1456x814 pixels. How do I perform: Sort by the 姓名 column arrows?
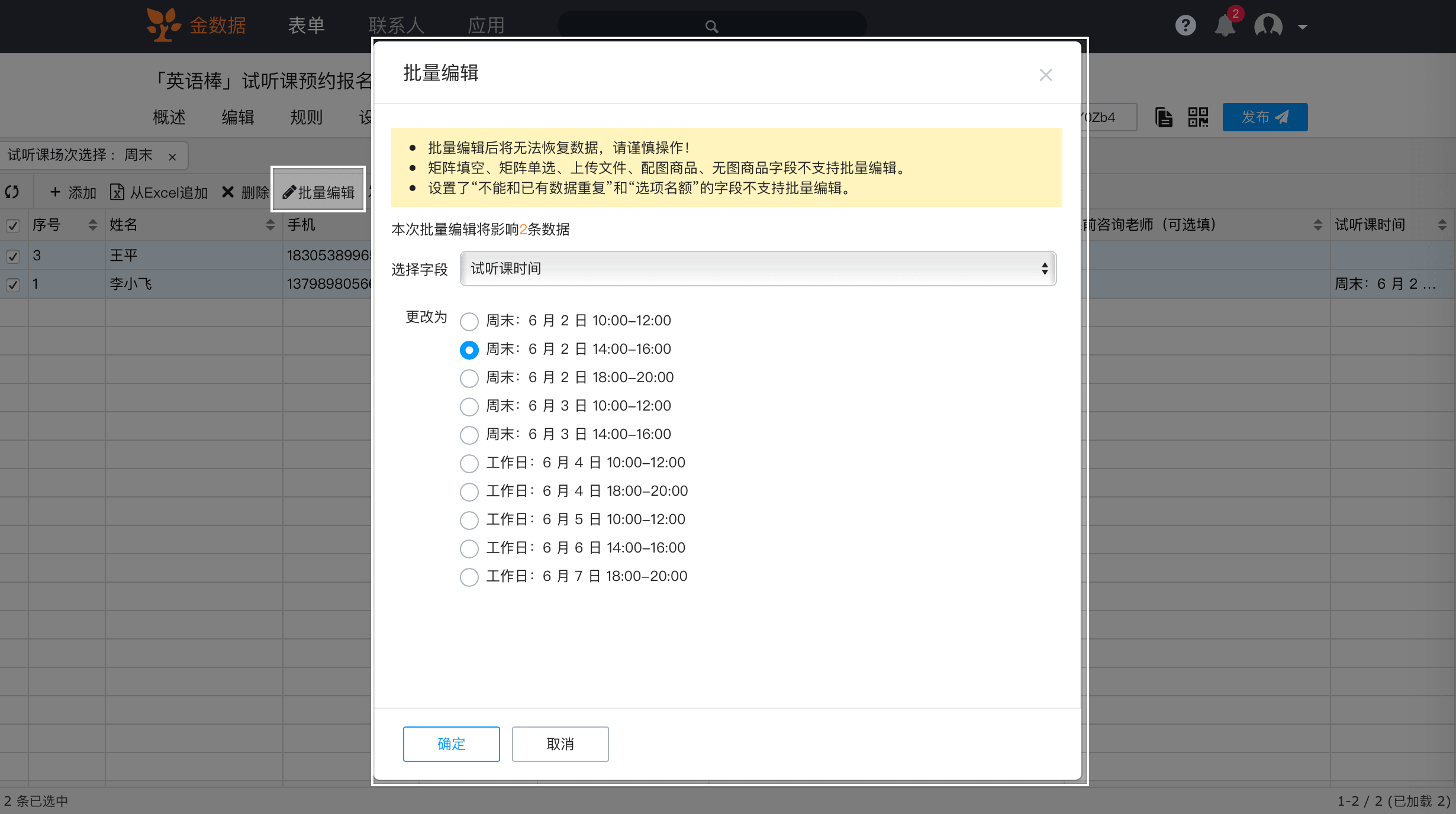[270, 225]
